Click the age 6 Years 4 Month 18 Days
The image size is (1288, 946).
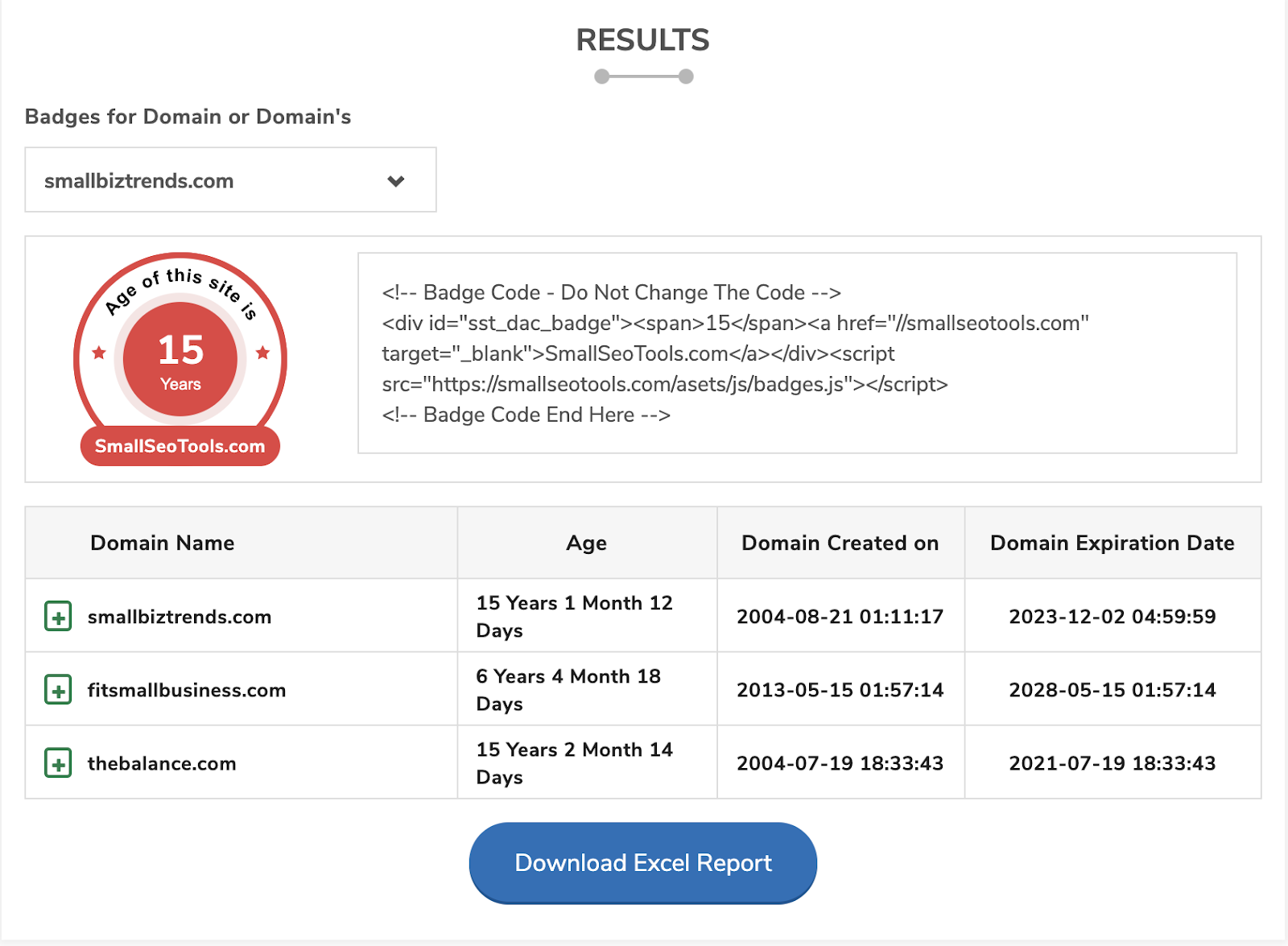(x=568, y=690)
